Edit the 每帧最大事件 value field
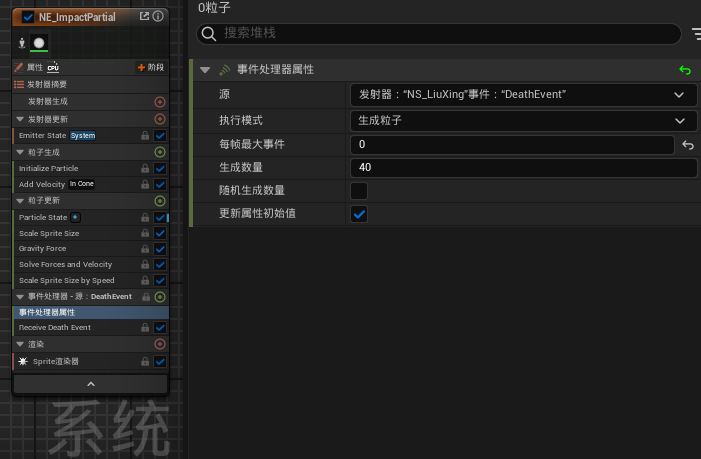This screenshot has height=459, width=701. pos(512,145)
